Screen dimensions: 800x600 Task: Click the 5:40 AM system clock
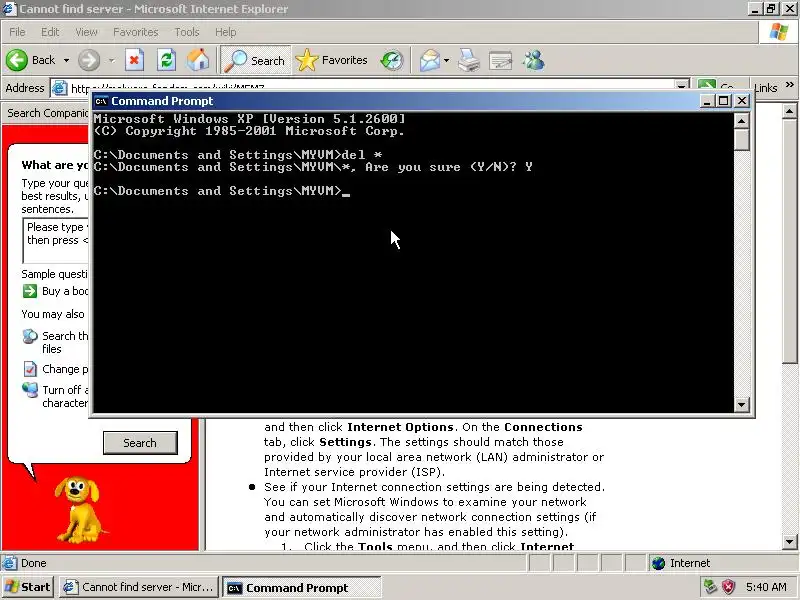pos(766,587)
